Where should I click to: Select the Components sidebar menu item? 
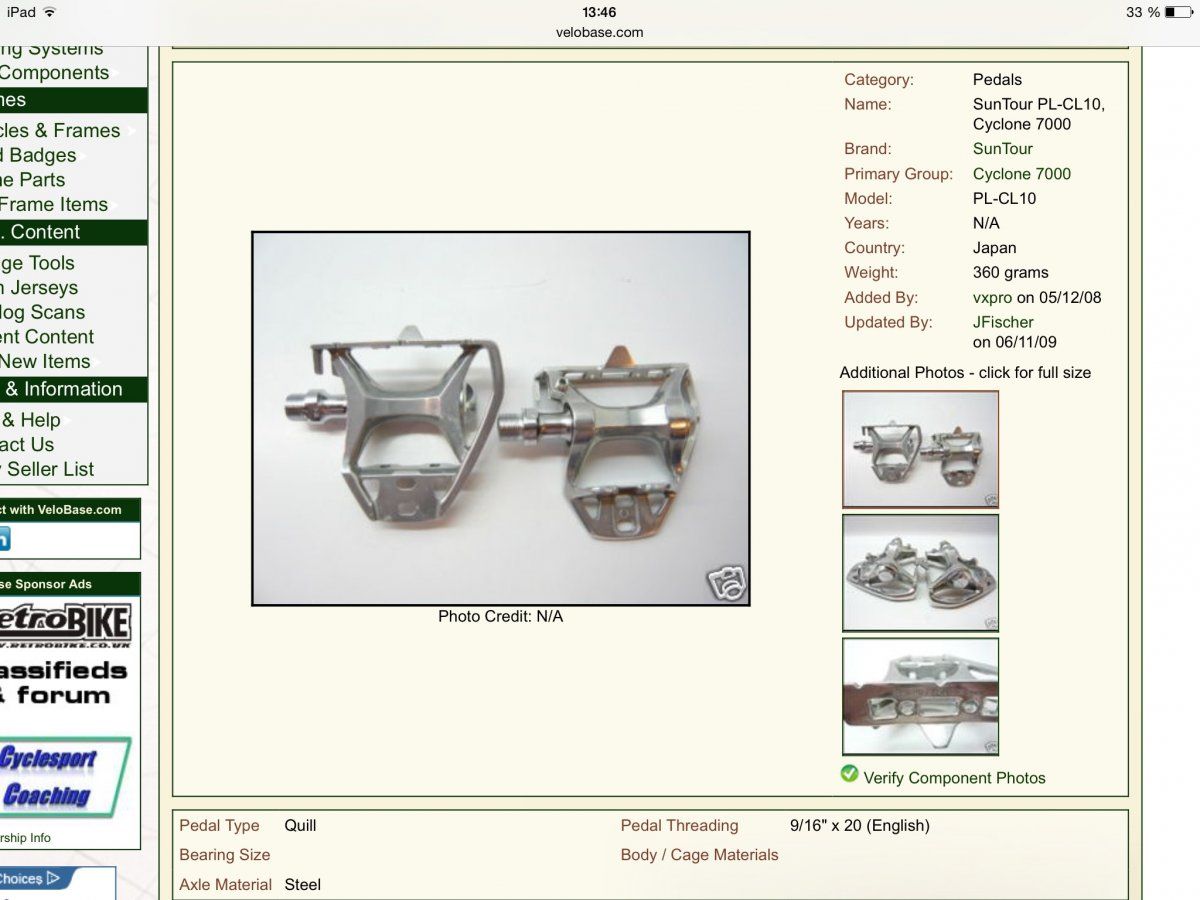(x=55, y=73)
